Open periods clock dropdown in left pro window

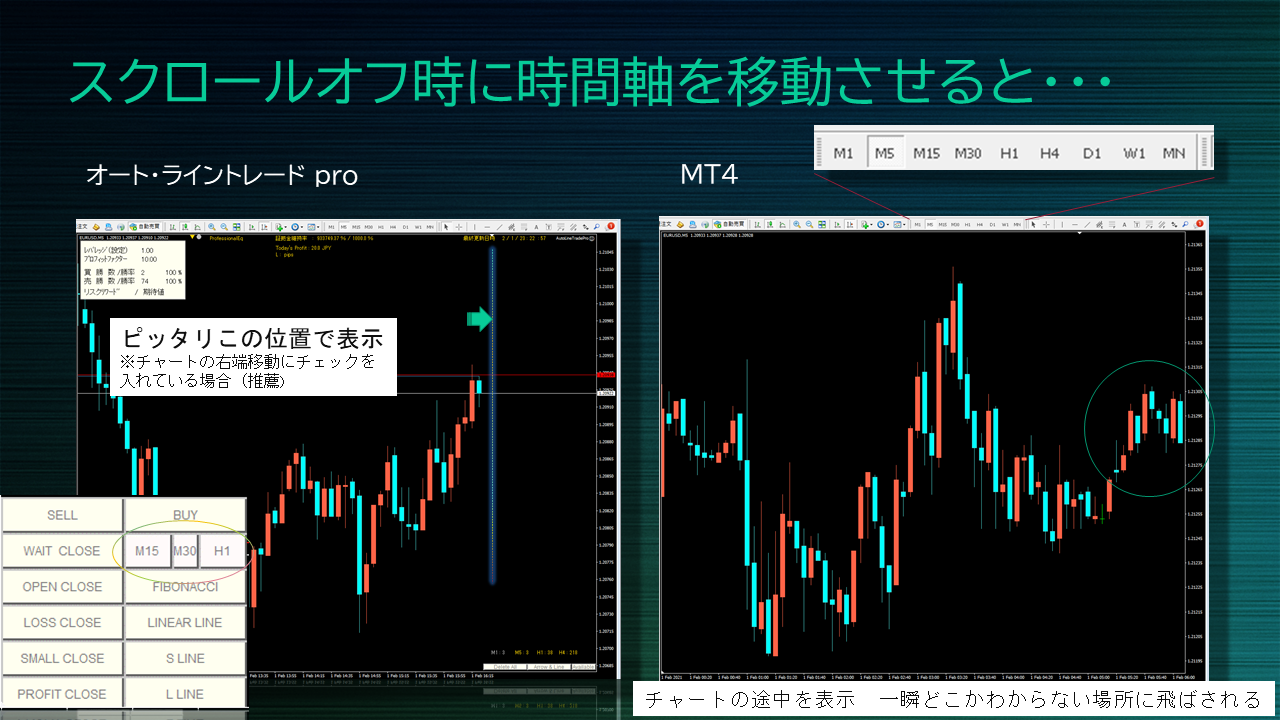[x=298, y=227]
